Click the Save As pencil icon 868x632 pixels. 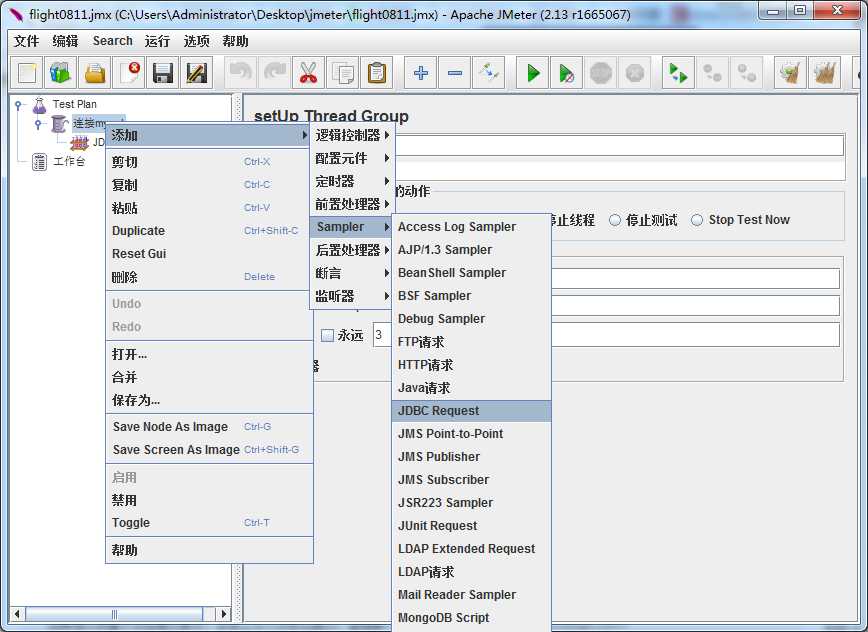197,73
